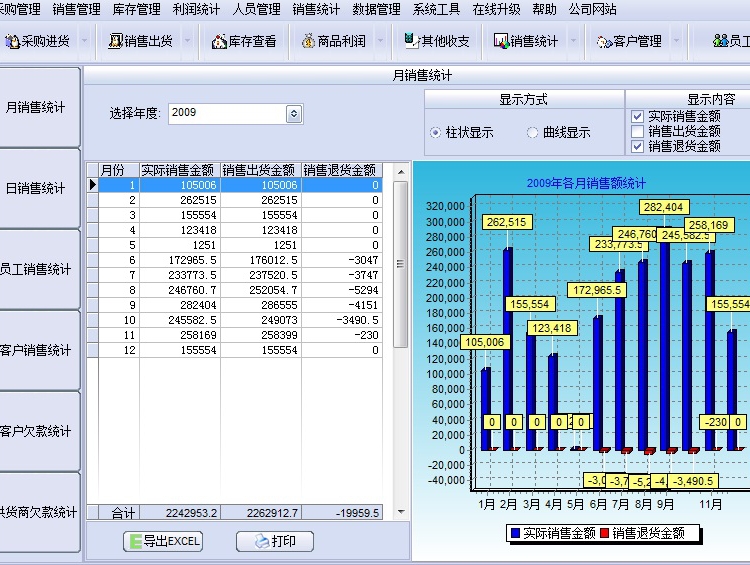Screen dimensions: 750x565
Task: Select 曲线显示 curve display radio button
Action: coord(532,133)
